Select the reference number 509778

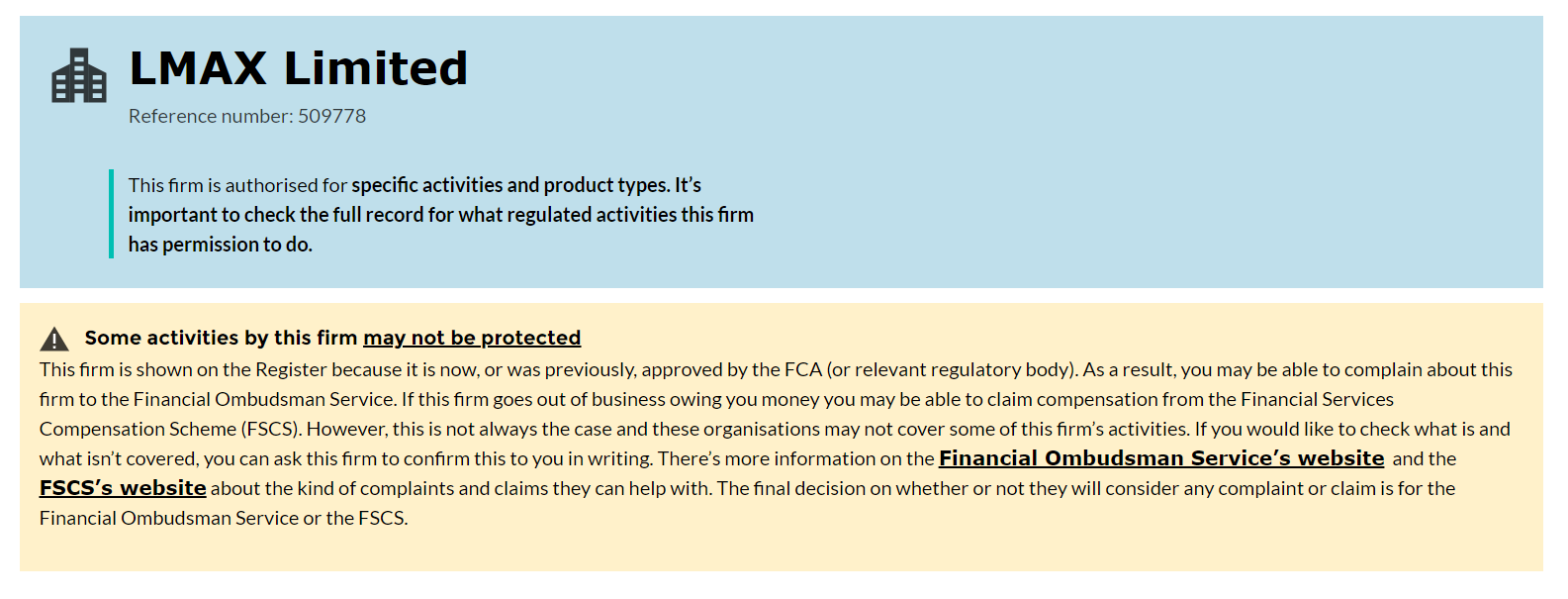[x=332, y=116]
